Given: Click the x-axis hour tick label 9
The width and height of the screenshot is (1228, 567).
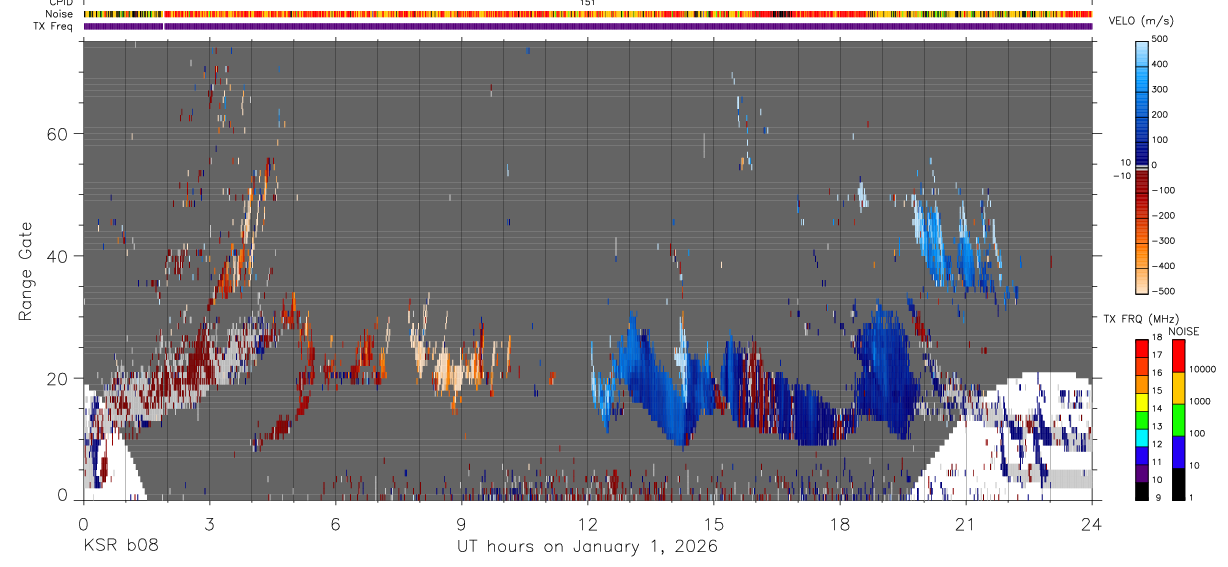Looking at the screenshot, I should [x=461, y=523].
